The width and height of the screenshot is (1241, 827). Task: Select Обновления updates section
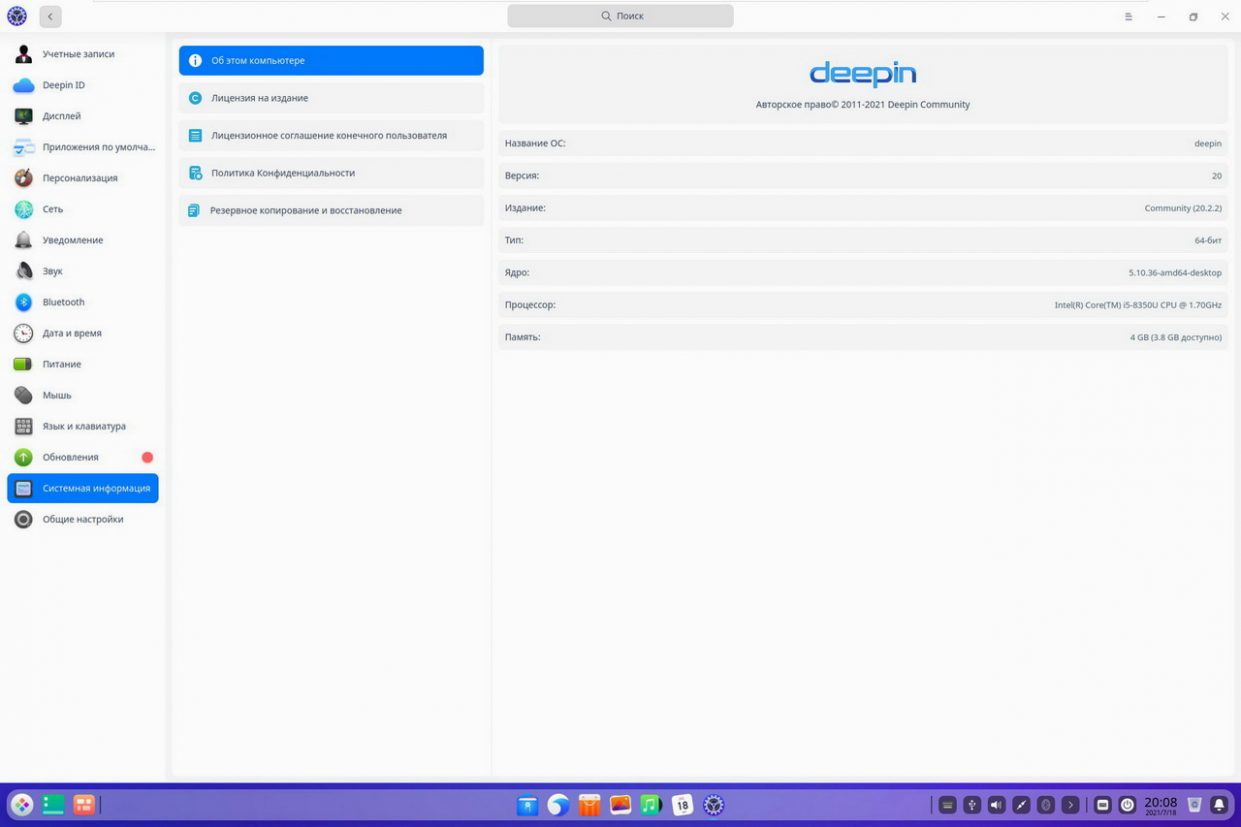point(70,457)
